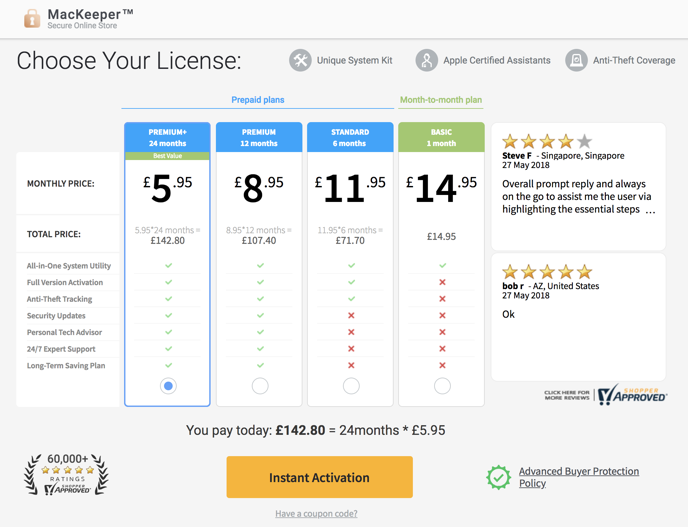Click the £5.95 Premium+ monthly price
The image size is (688, 527).
tap(168, 187)
